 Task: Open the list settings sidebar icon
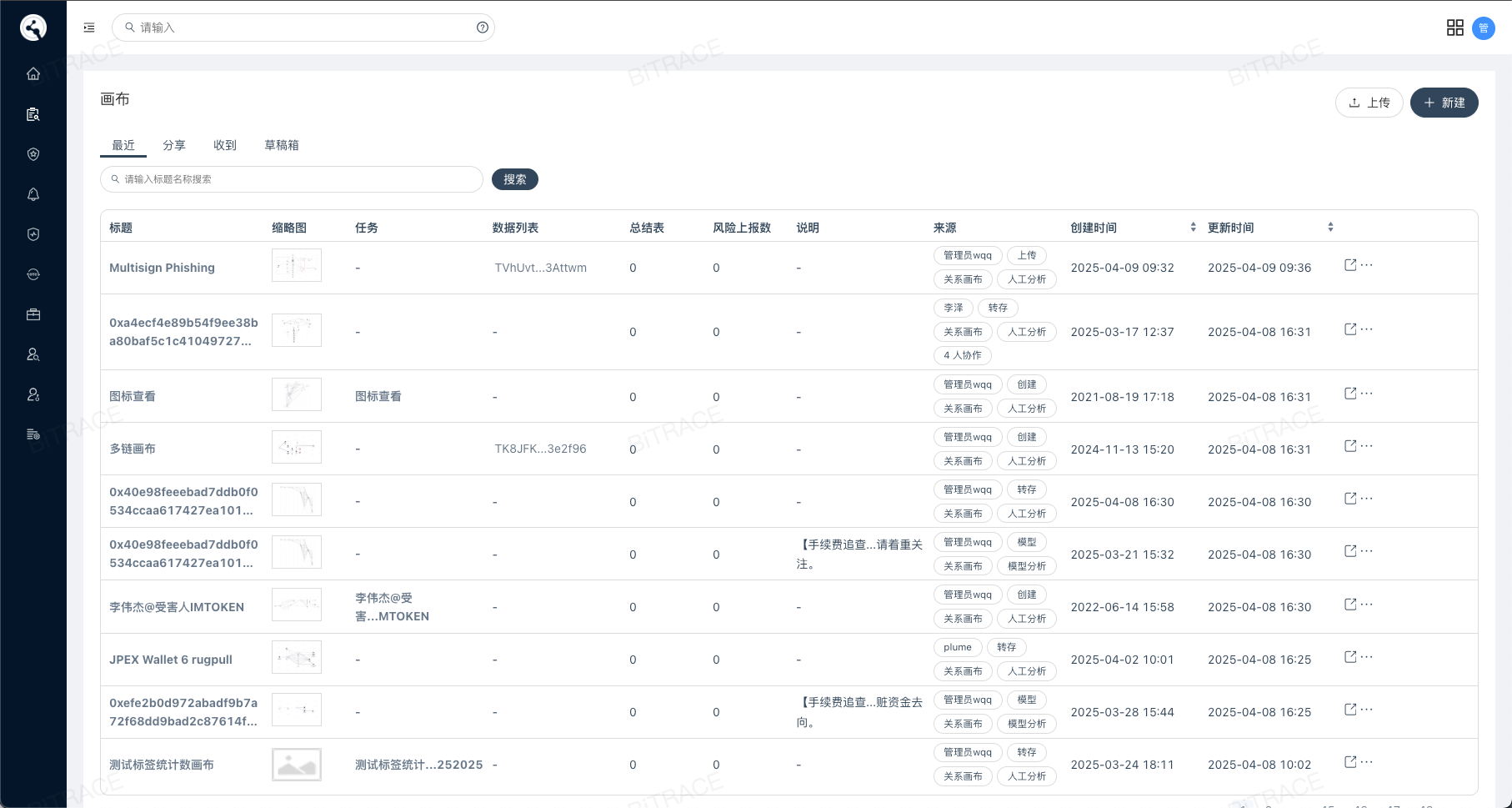pyautogui.click(x=33, y=434)
